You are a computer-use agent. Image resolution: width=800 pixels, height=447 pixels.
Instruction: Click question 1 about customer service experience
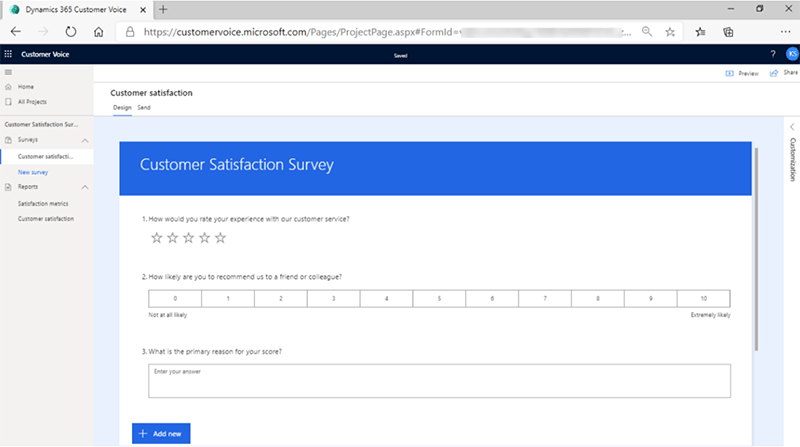click(x=245, y=219)
